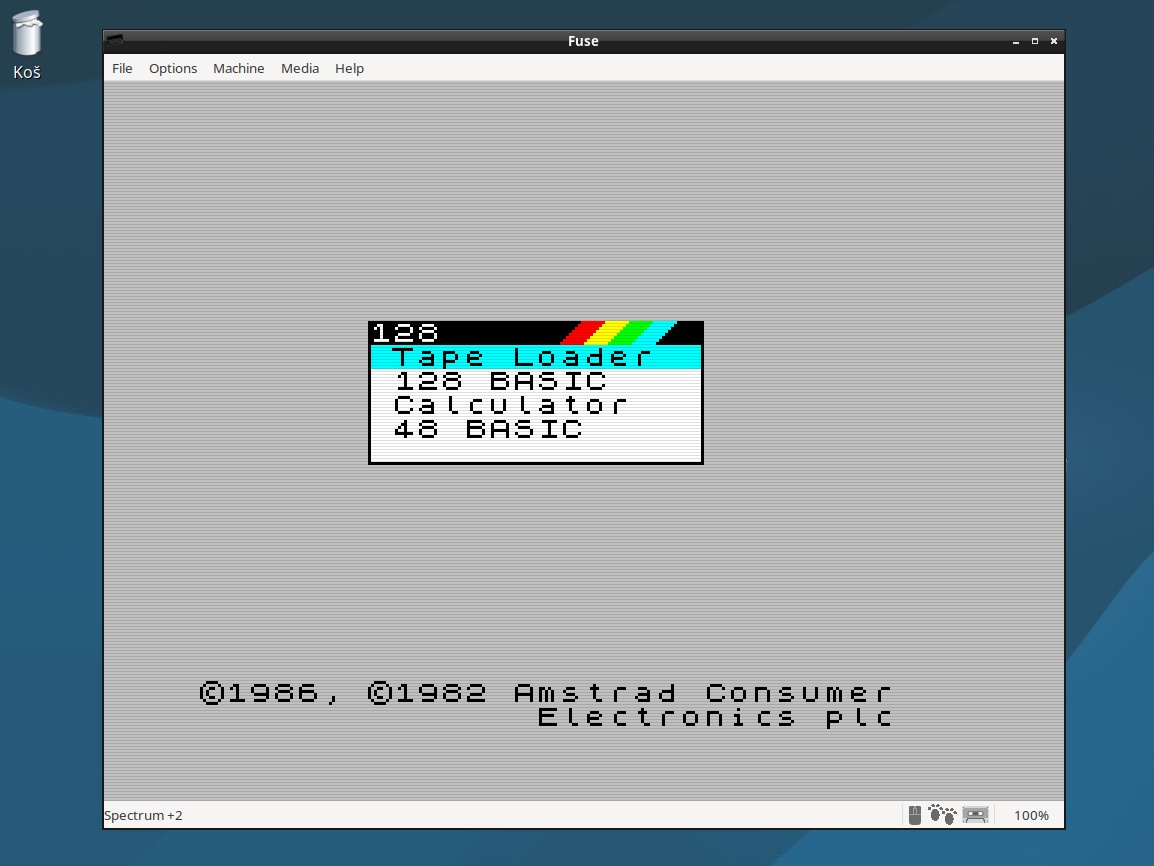1154x866 pixels.
Task: Open the Options menu
Action: [173, 68]
